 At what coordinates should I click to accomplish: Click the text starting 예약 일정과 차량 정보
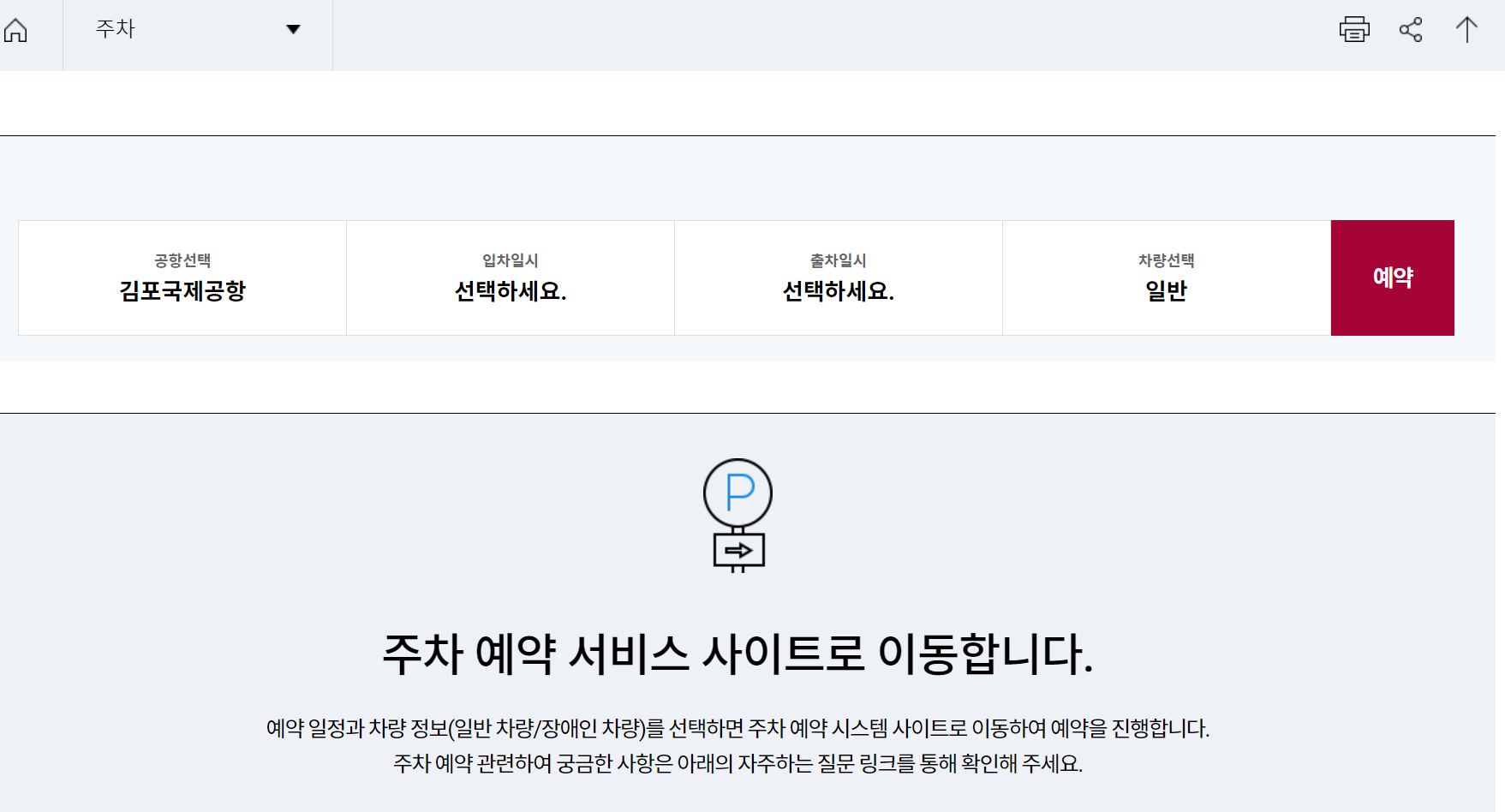coord(738,728)
